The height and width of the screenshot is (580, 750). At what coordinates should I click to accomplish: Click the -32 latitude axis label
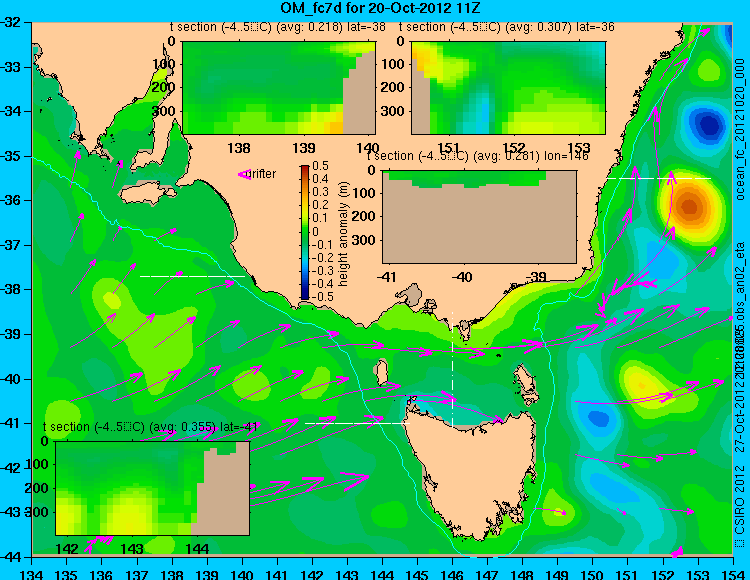[x=11, y=22]
